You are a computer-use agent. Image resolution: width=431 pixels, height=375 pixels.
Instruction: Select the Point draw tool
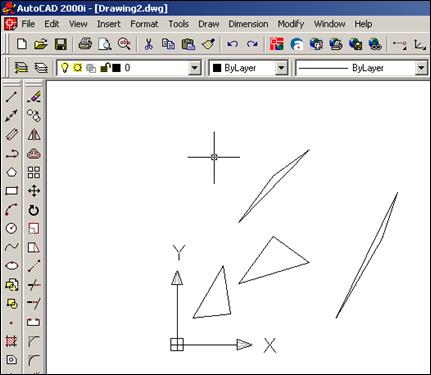click(11, 323)
